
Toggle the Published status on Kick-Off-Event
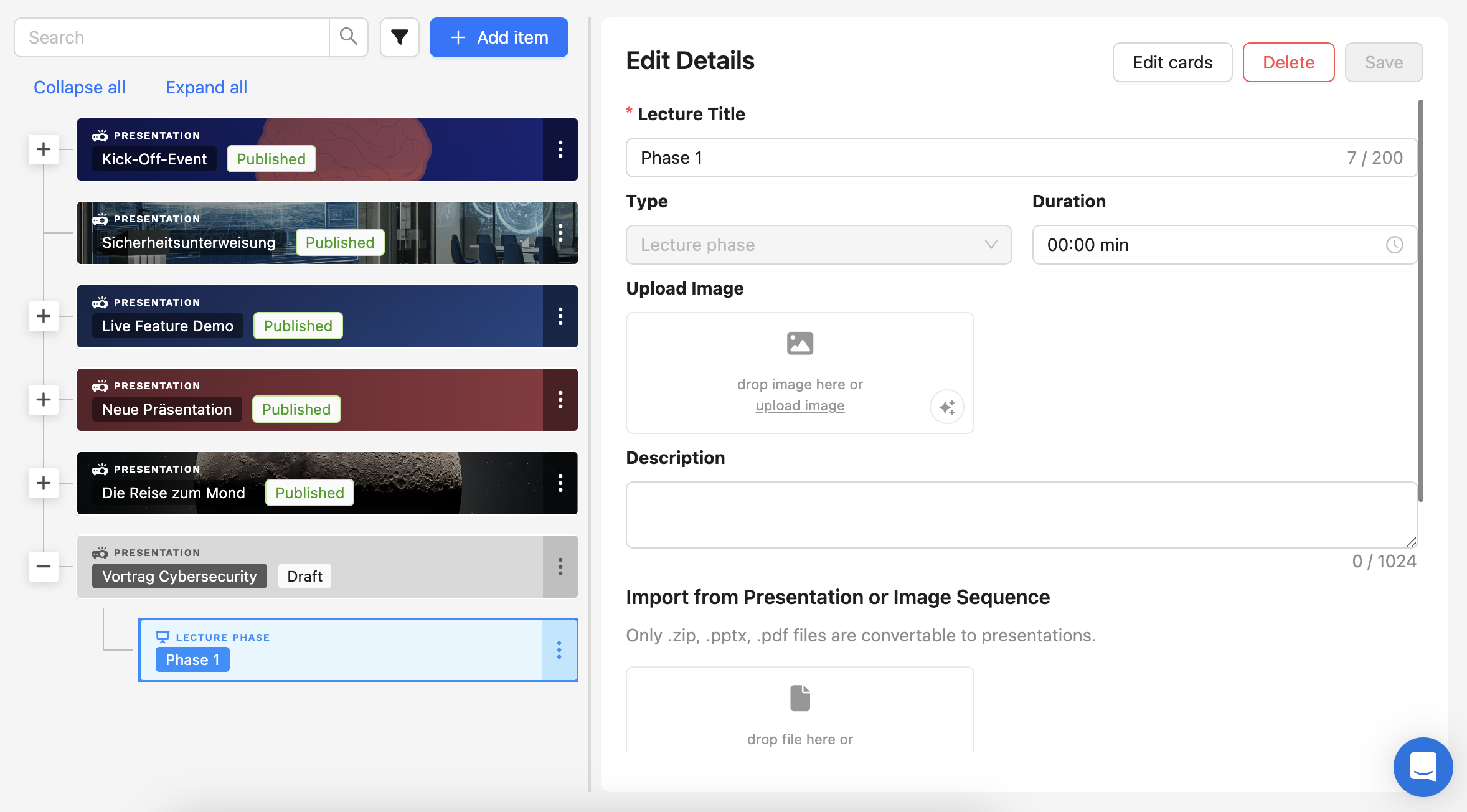click(x=270, y=158)
